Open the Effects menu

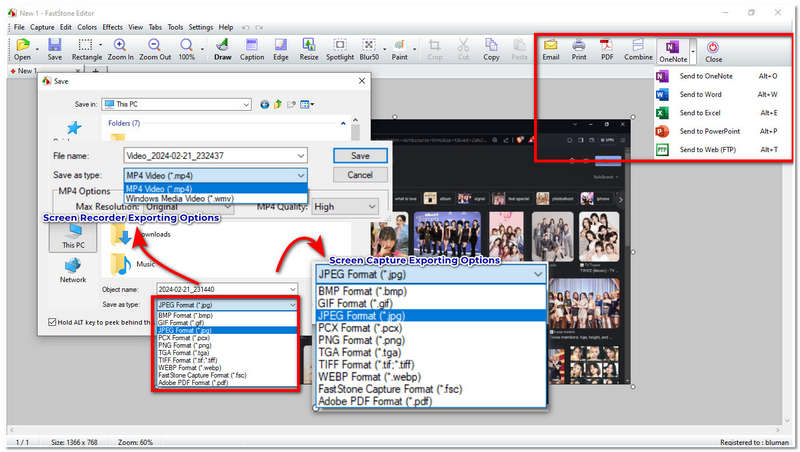tap(112, 27)
